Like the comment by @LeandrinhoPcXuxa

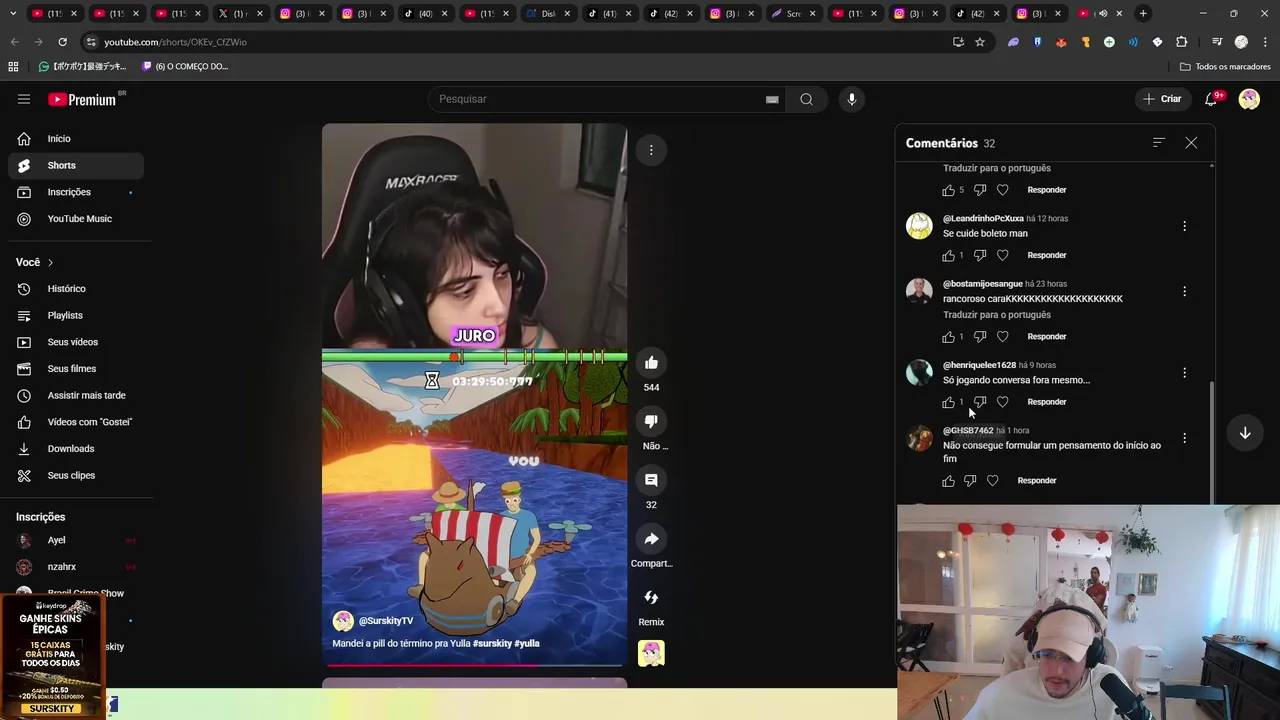click(948, 255)
